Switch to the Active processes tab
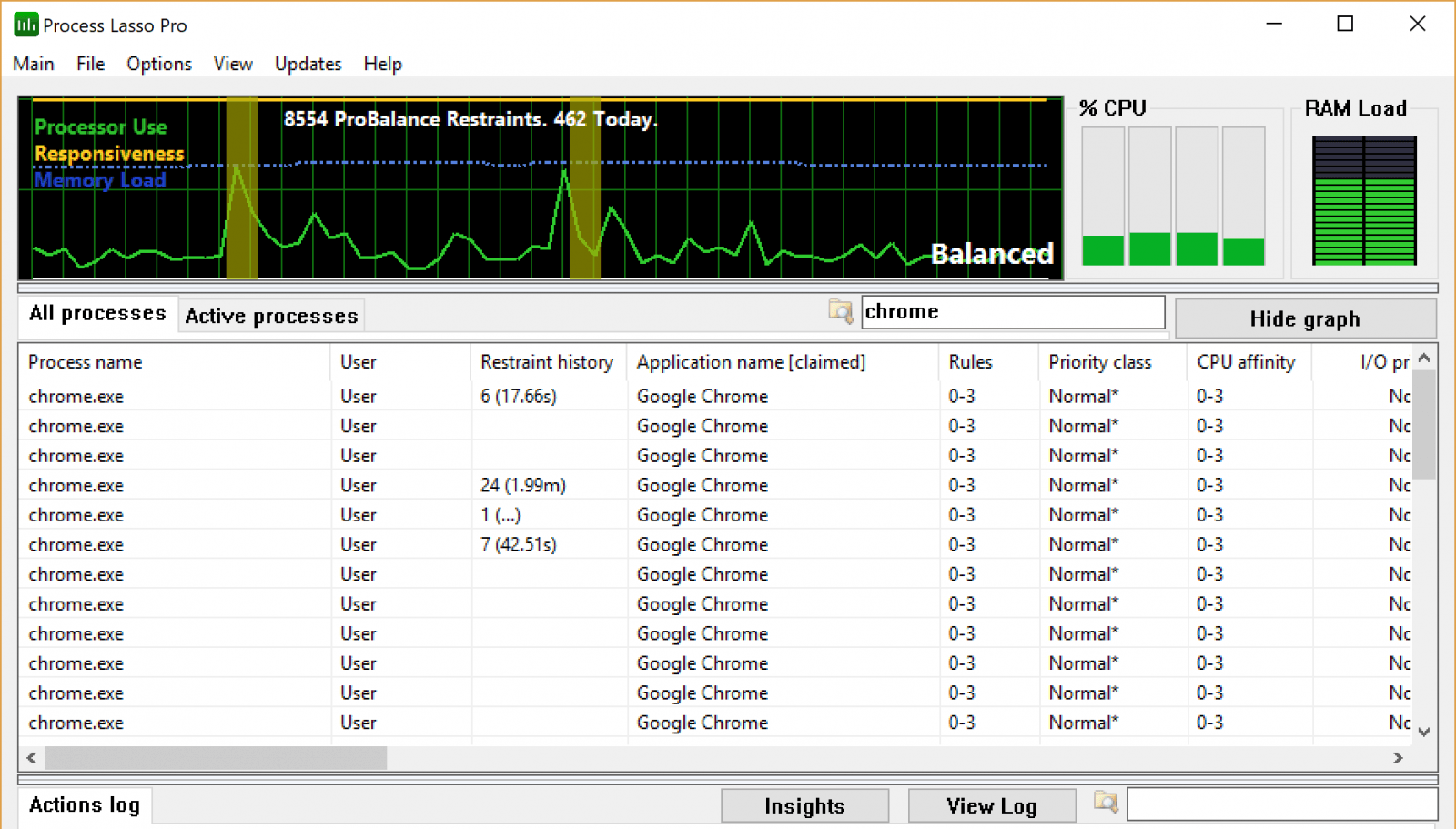 [271, 316]
